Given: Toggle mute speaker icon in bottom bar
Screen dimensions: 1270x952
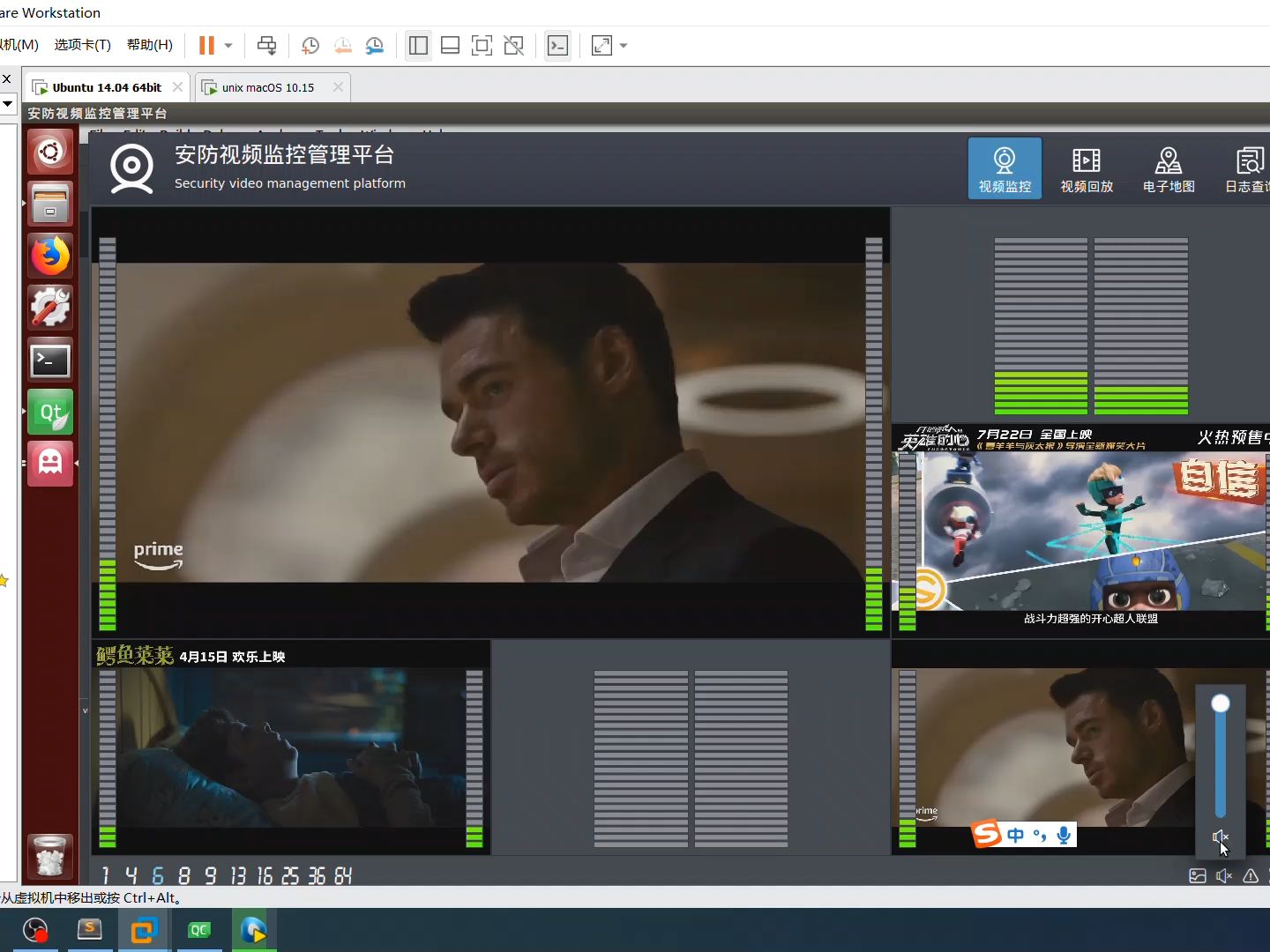Looking at the screenshot, I should click(x=1224, y=875).
